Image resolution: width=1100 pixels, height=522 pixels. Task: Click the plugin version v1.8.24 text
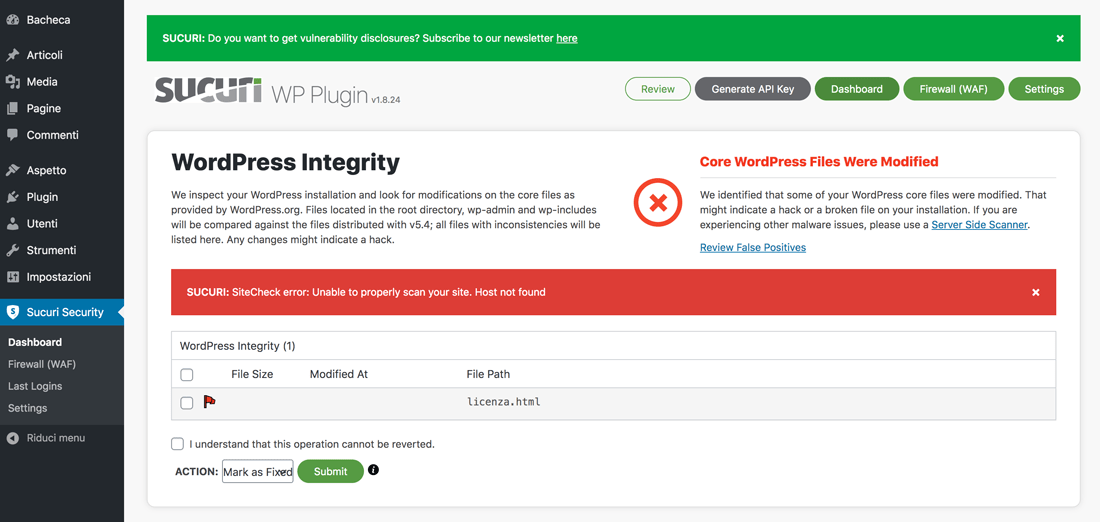pyautogui.click(x=387, y=100)
